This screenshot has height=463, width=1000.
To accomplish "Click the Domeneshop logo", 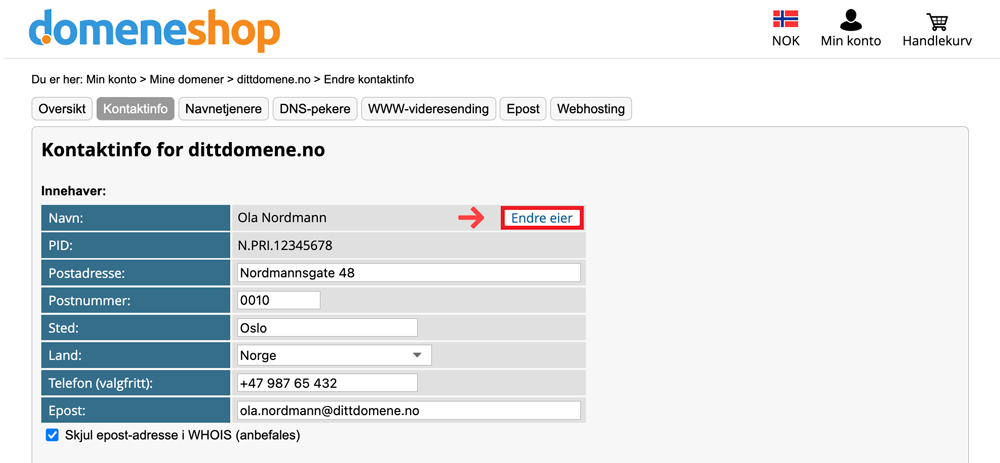I will coord(154,29).
